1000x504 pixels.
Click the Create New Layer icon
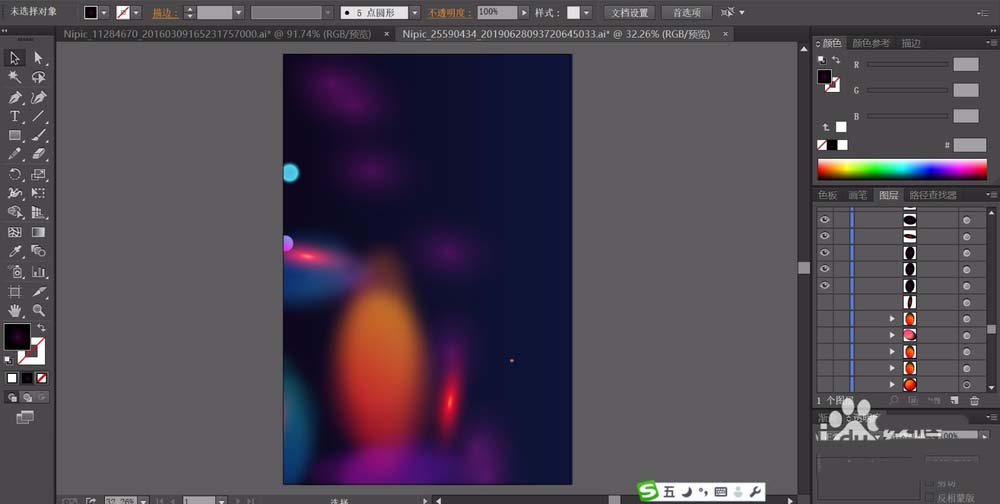[954, 401]
